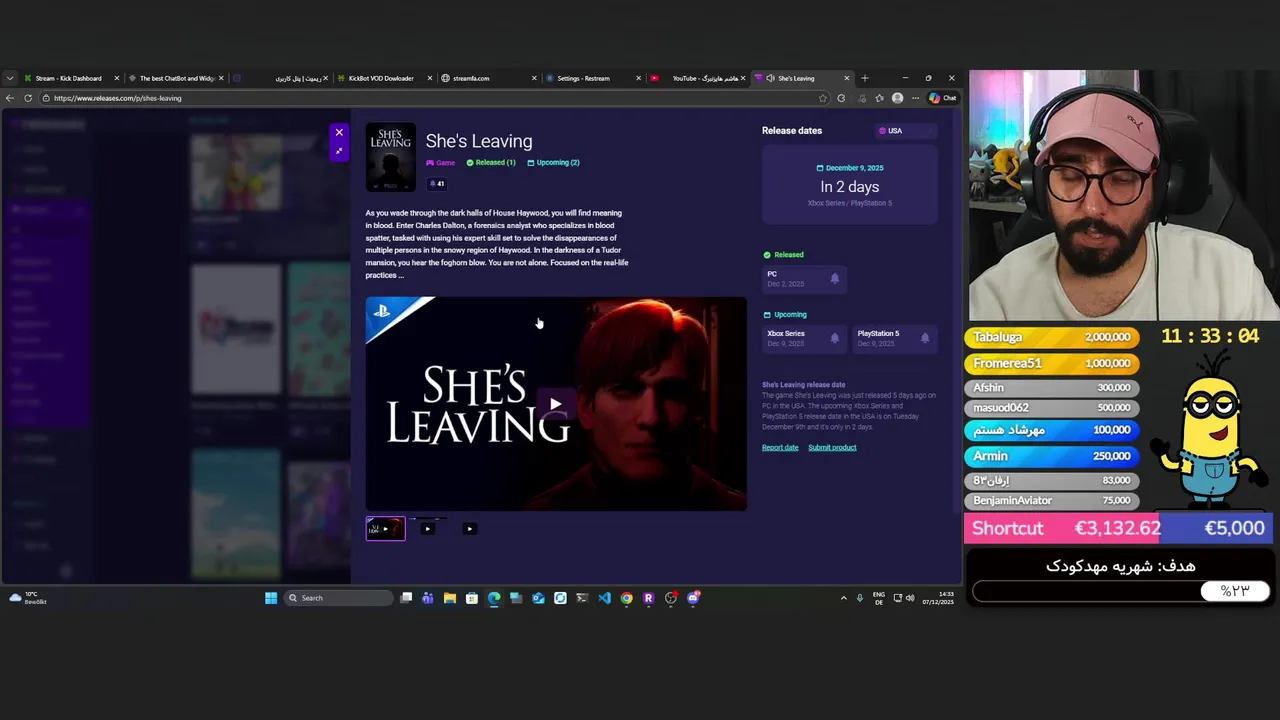
Task: Open browser favorites icon
Action: [879, 98]
